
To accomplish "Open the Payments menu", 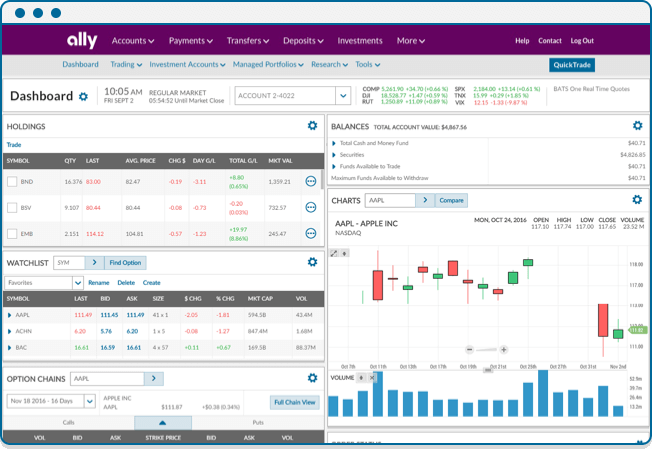I will [190, 41].
